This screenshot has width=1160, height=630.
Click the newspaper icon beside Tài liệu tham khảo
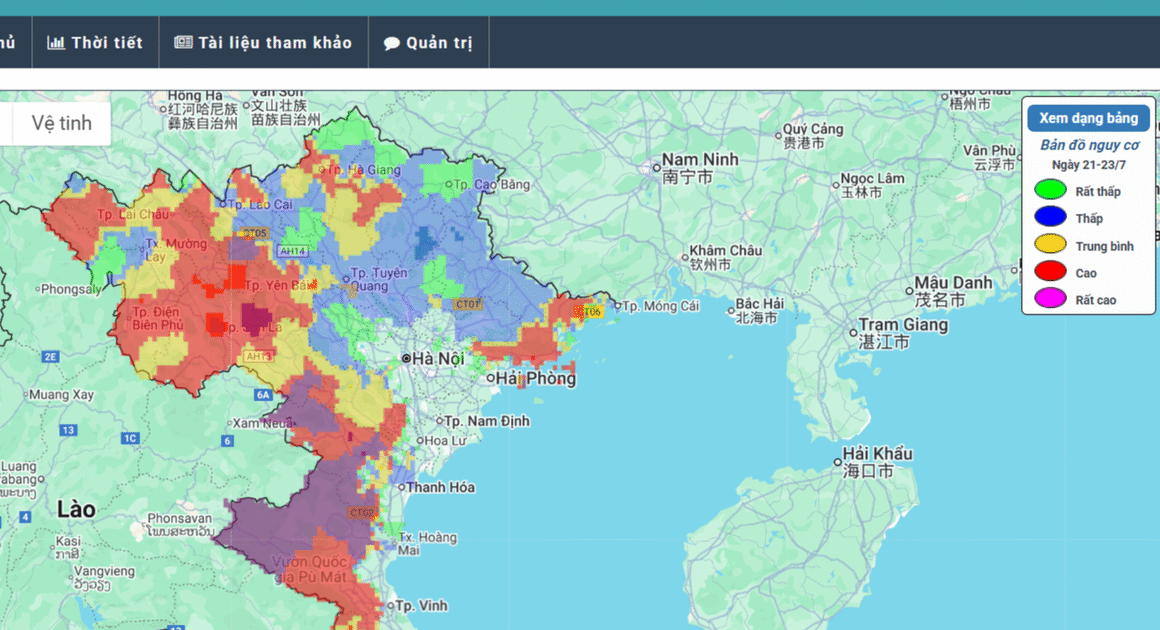pyautogui.click(x=183, y=43)
